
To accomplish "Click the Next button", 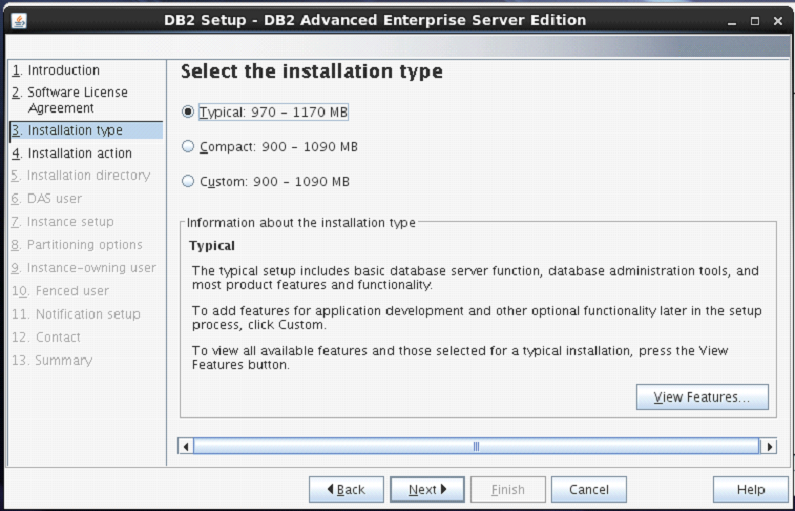I will click(426, 490).
